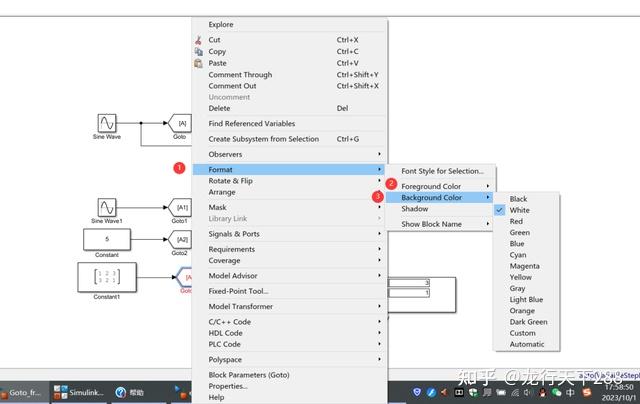The height and width of the screenshot is (404, 640).
Task: Expand the Foreground Color submenu
Action: [x=441, y=186]
